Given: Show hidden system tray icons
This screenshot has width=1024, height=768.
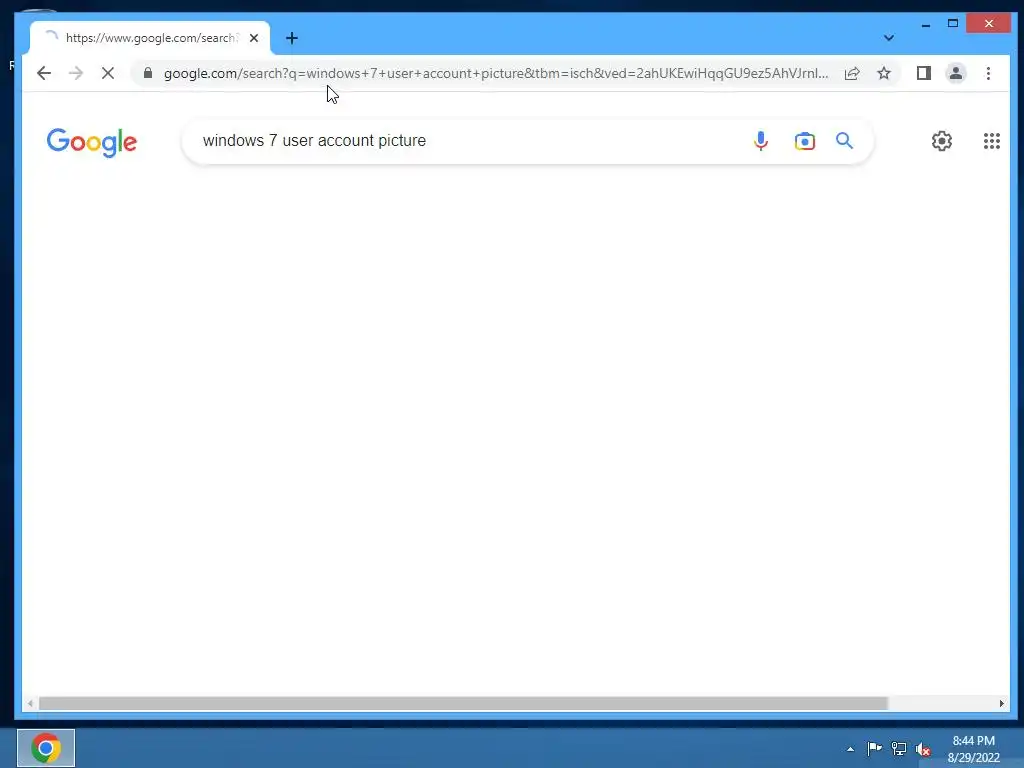Looking at the screenshot, I should click(850, 749).
